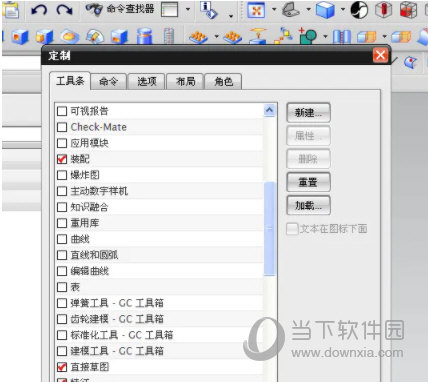The width and height of the screenshot is (428, 382).
Task: Click the window layout icon beside Command Finder
Action: [170, 10]
